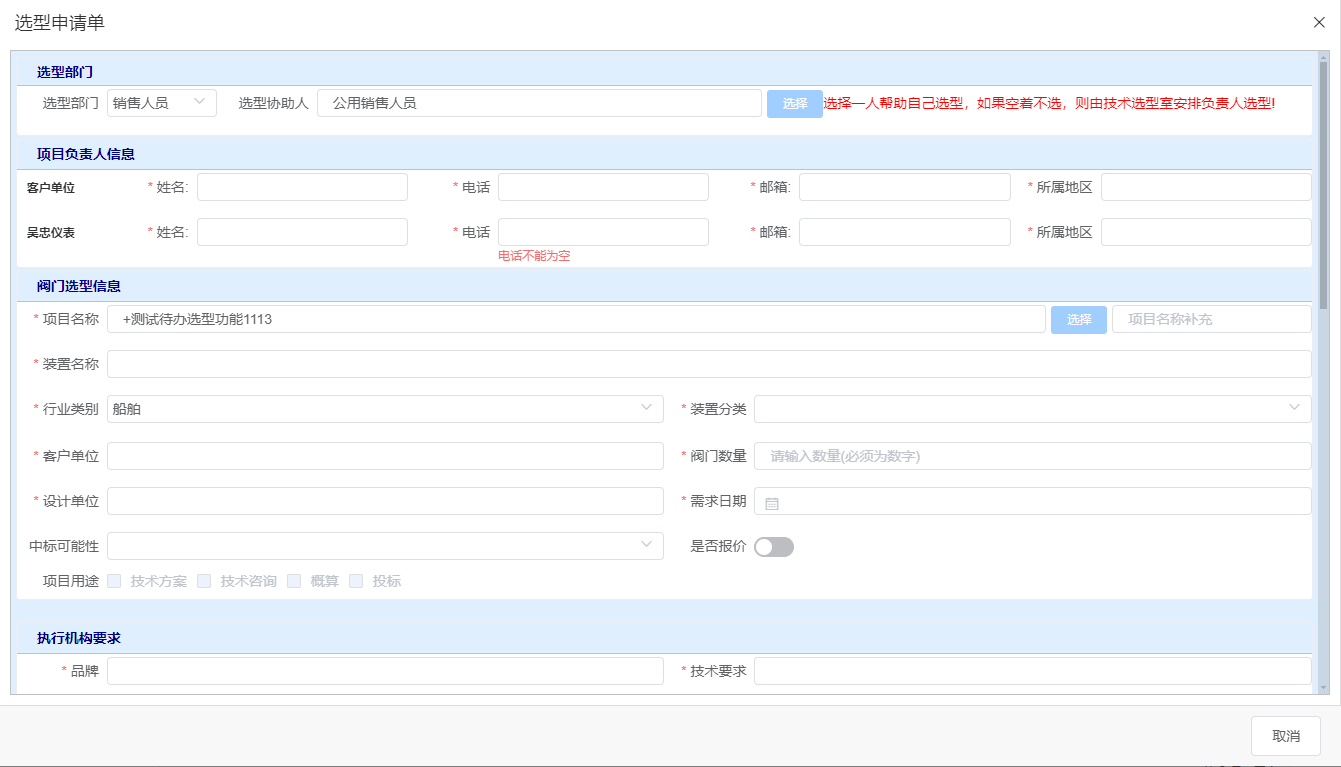Click the 装置名称 input field
Screen dimensions: 1341x767
coord(709,364)
